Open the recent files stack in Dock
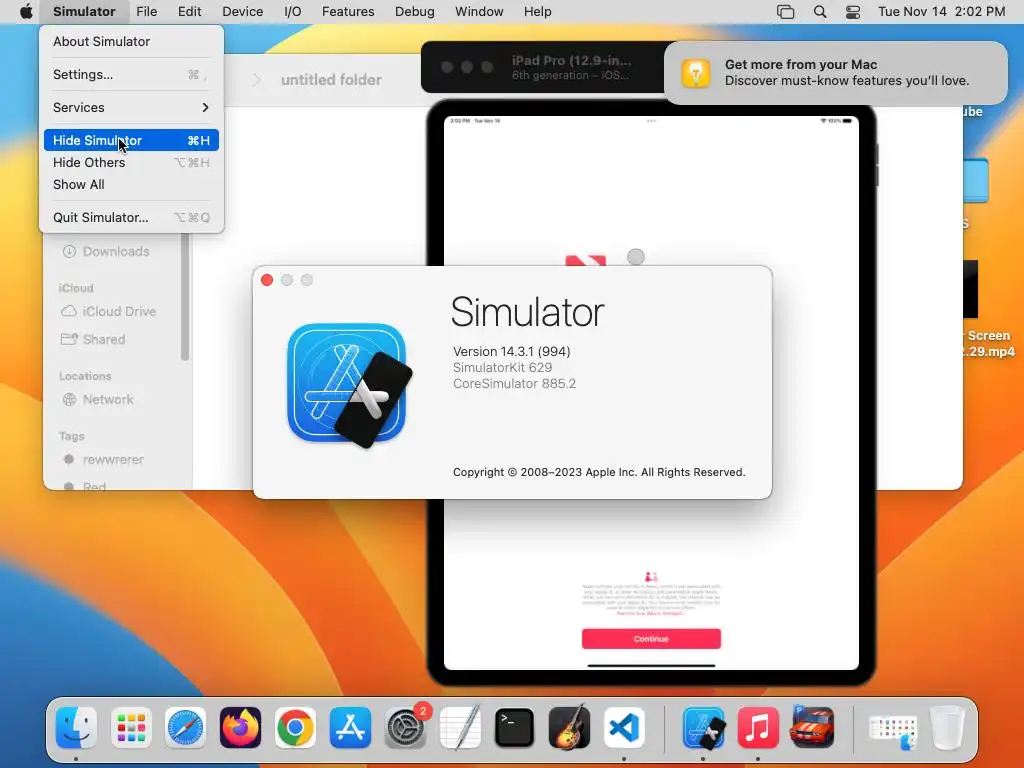Viewport: 1024px width, 768px height. point(893,731)
